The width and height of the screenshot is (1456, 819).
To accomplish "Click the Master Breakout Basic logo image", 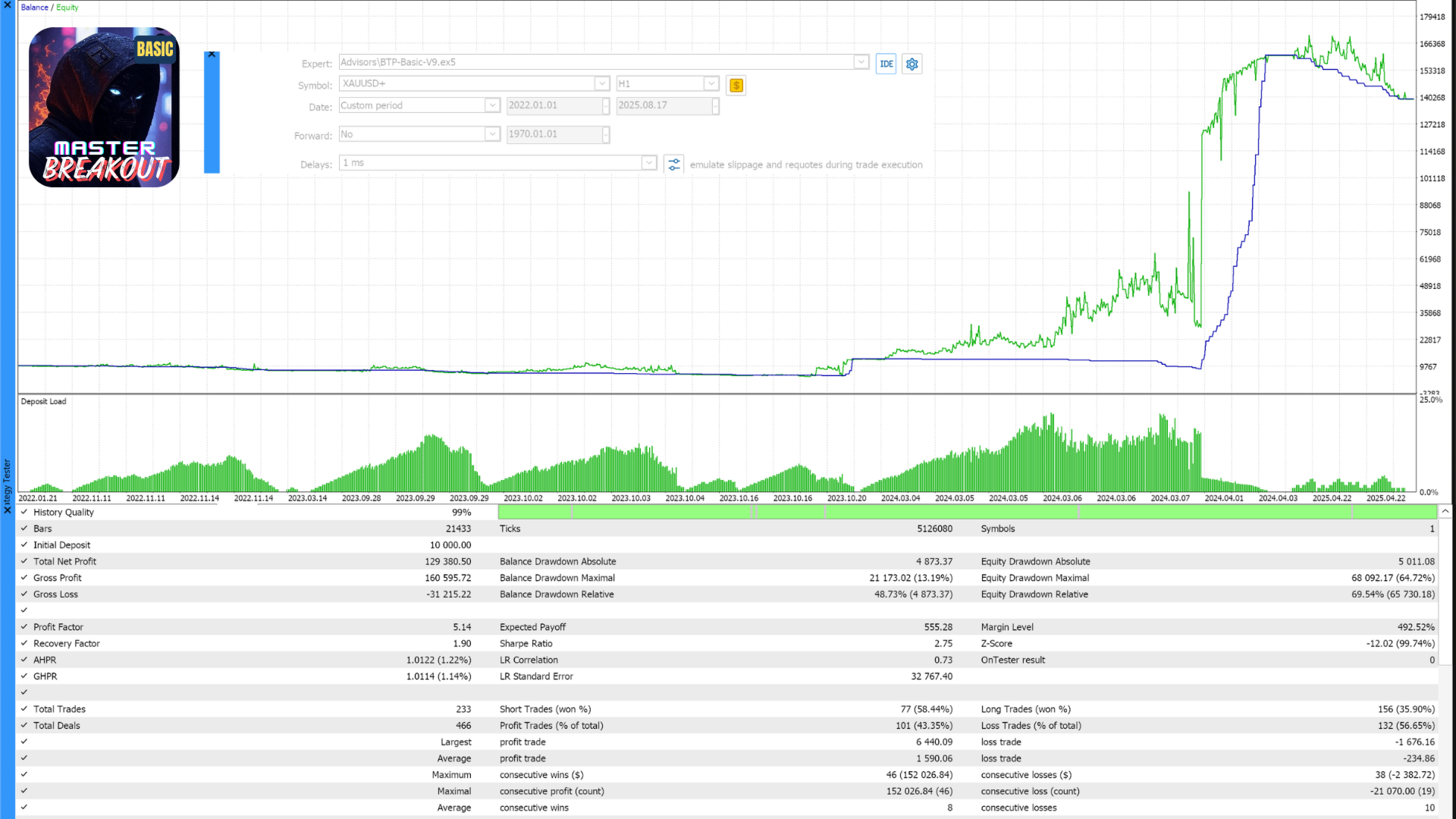I will tap(104, 107).
